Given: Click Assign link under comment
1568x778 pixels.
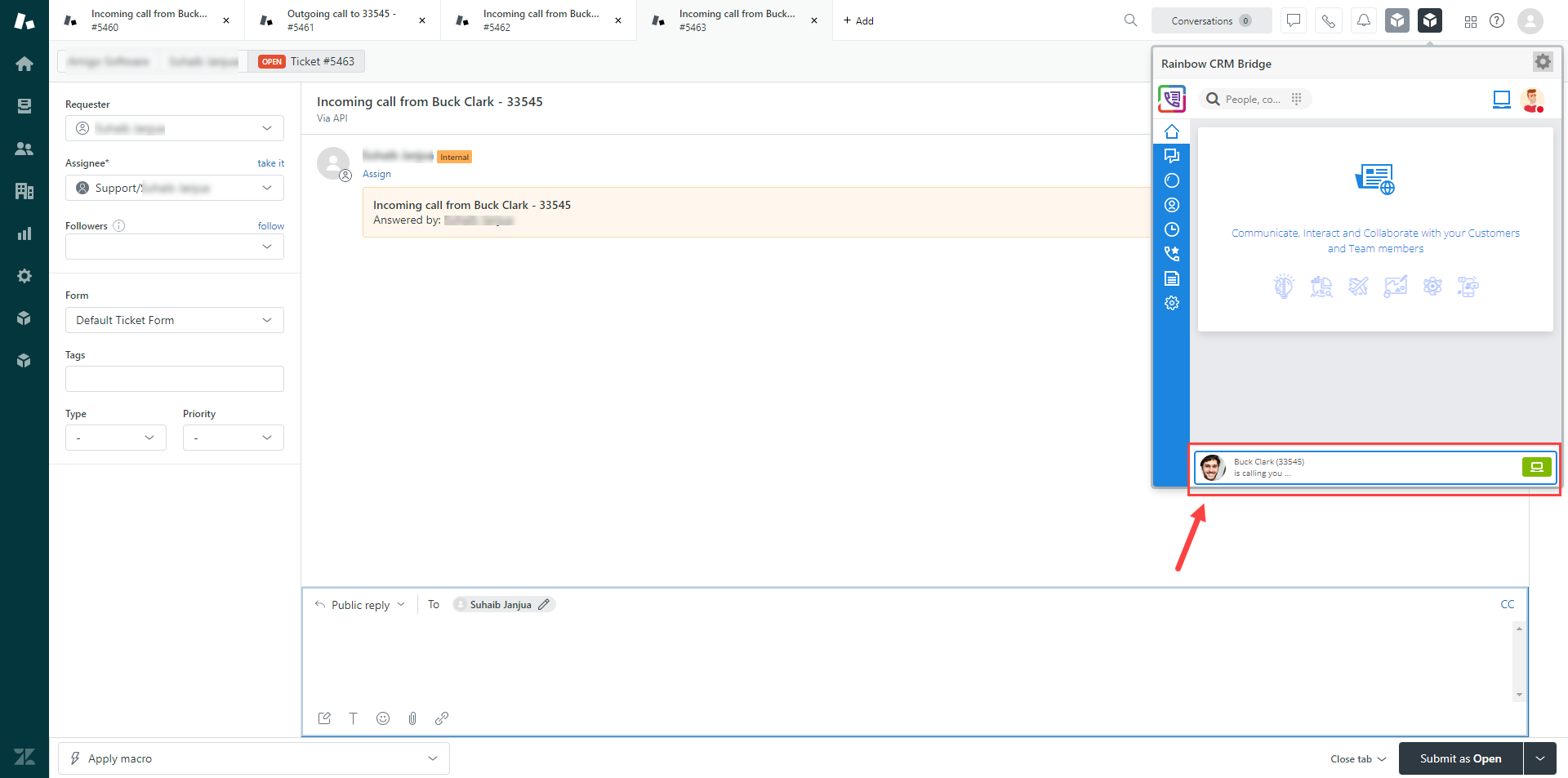Looking at the screenshot, I should coord(376,174).
